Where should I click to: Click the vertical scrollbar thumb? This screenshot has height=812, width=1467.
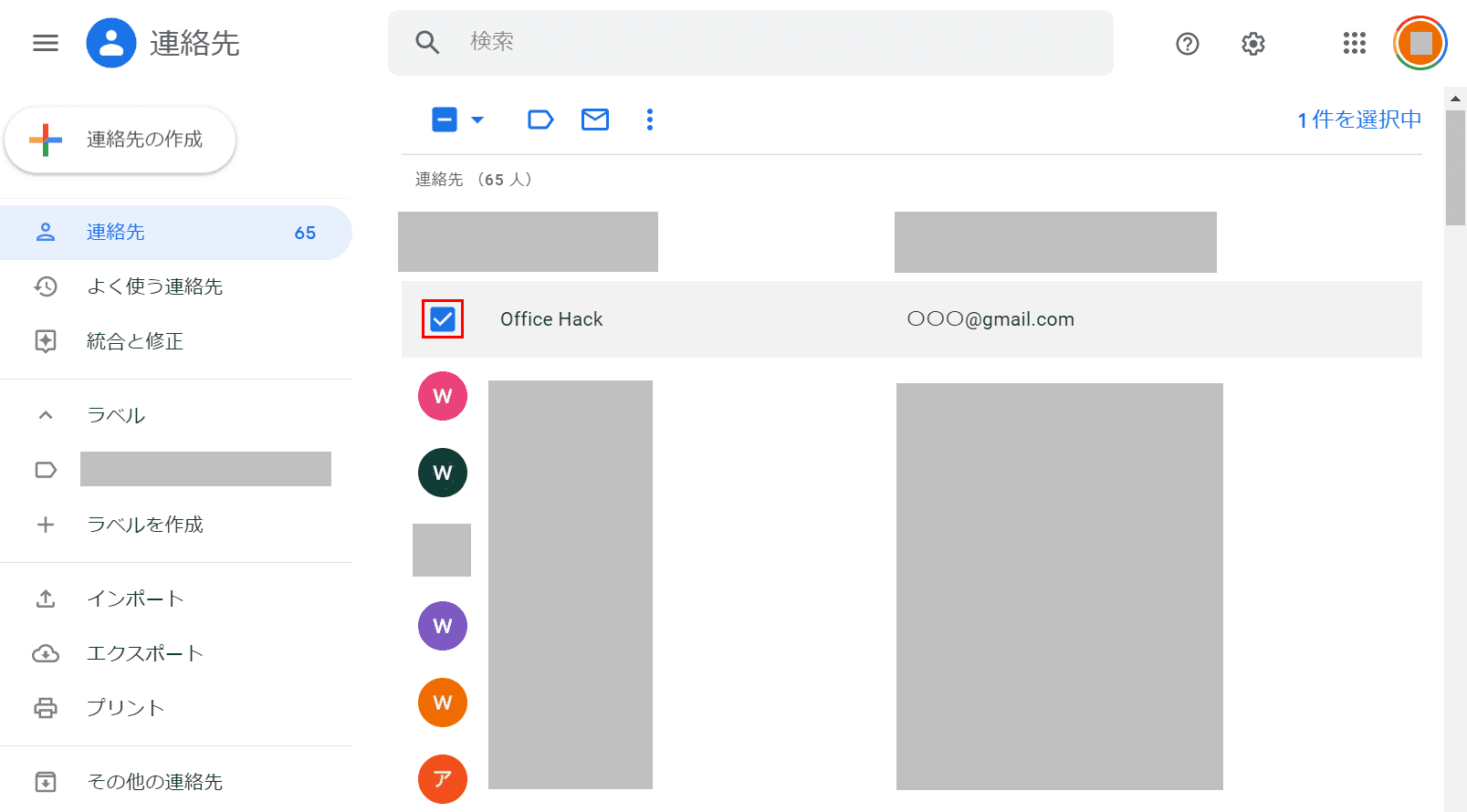[x=1455, y=167]
